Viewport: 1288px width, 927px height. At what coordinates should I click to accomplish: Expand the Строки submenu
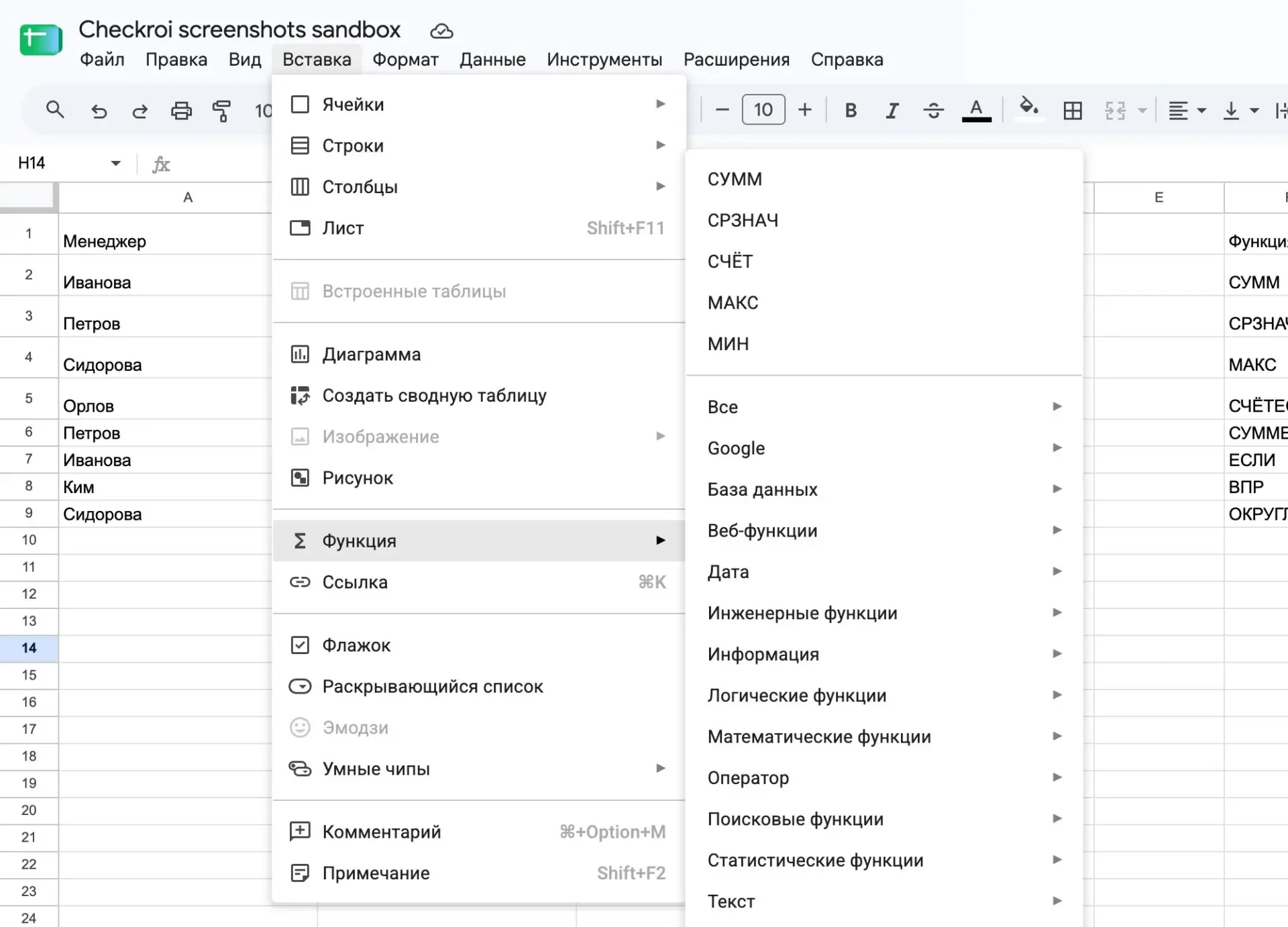click(479, 146)
